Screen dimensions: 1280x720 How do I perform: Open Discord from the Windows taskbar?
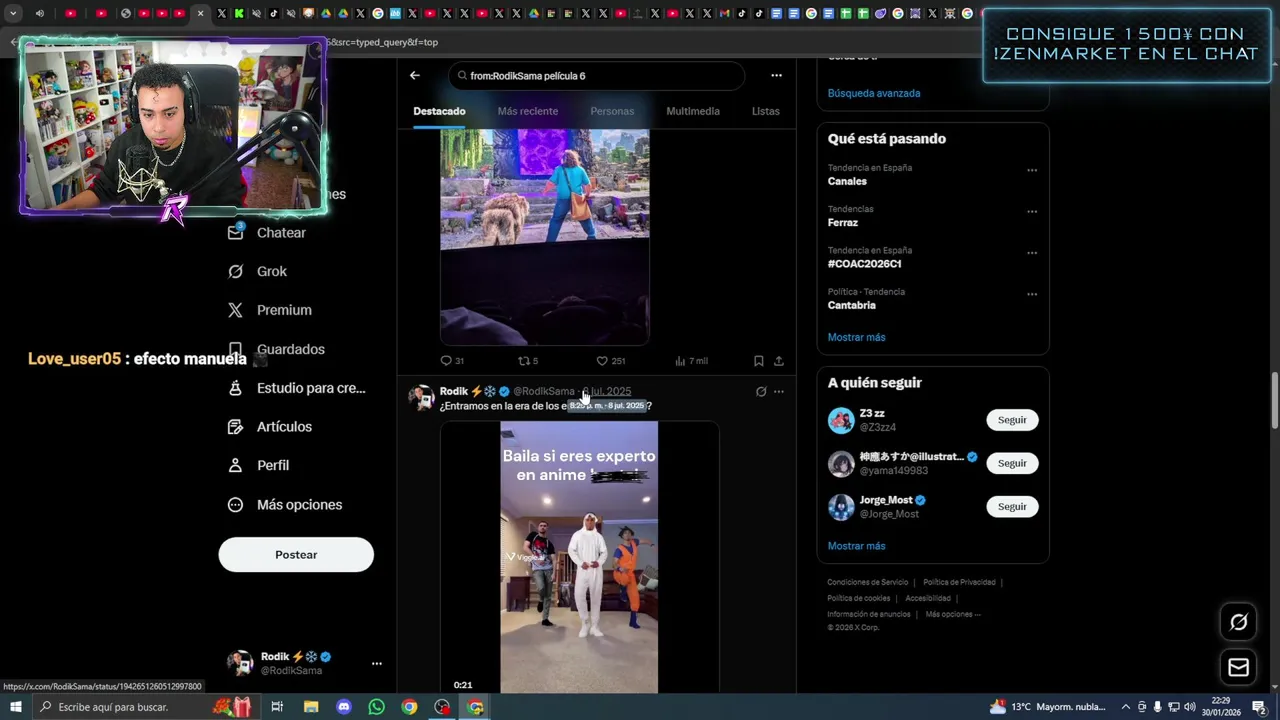tap(344, 707)
